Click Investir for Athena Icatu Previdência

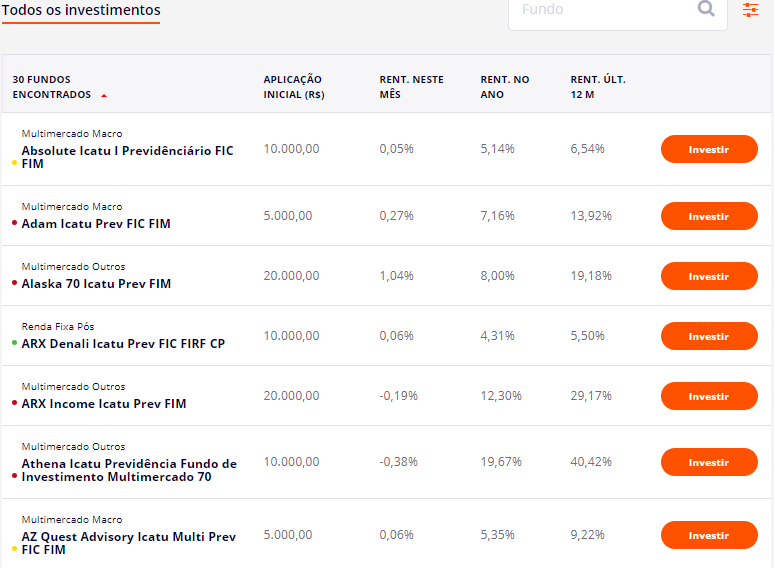point(709,462)
